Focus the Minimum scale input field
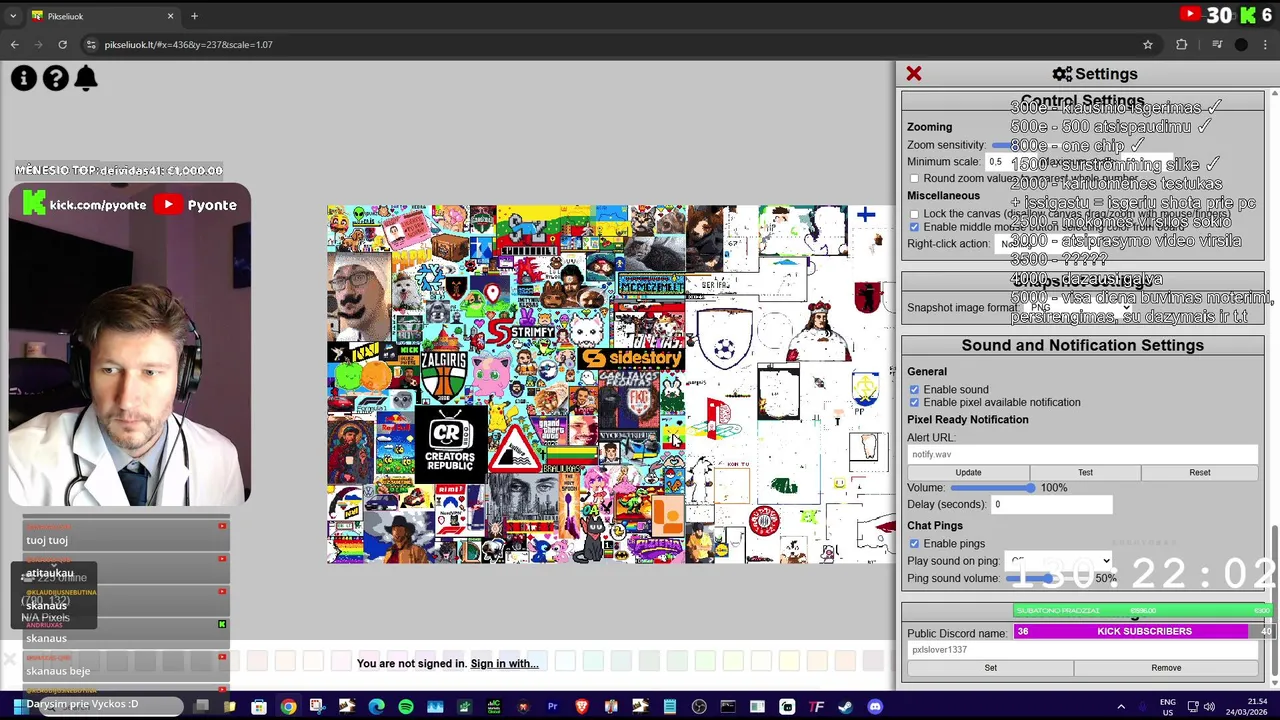Screen dimensions: 1280x720 tap(1010, 162)
